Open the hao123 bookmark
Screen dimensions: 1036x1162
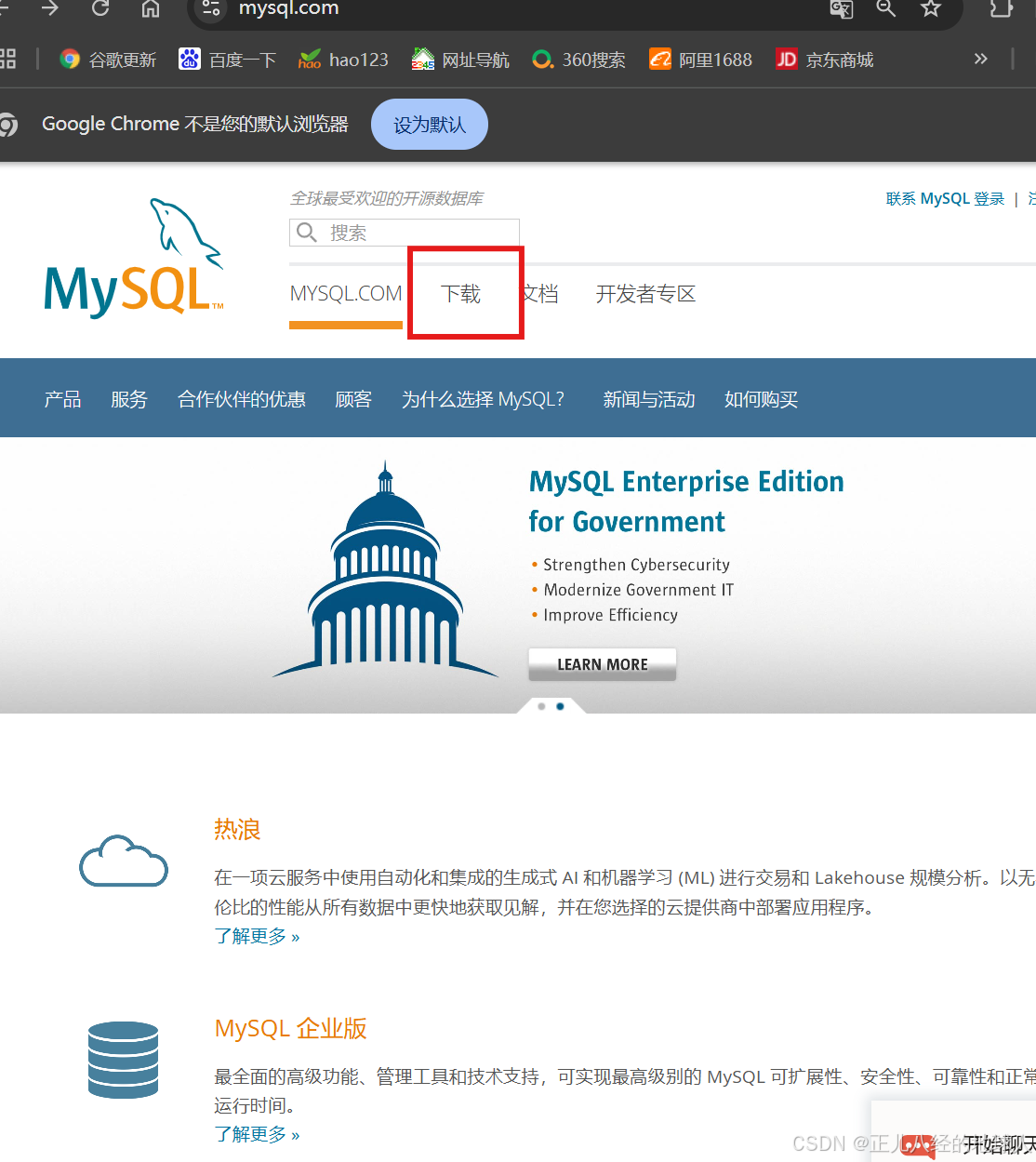click(x=343, y=60)
